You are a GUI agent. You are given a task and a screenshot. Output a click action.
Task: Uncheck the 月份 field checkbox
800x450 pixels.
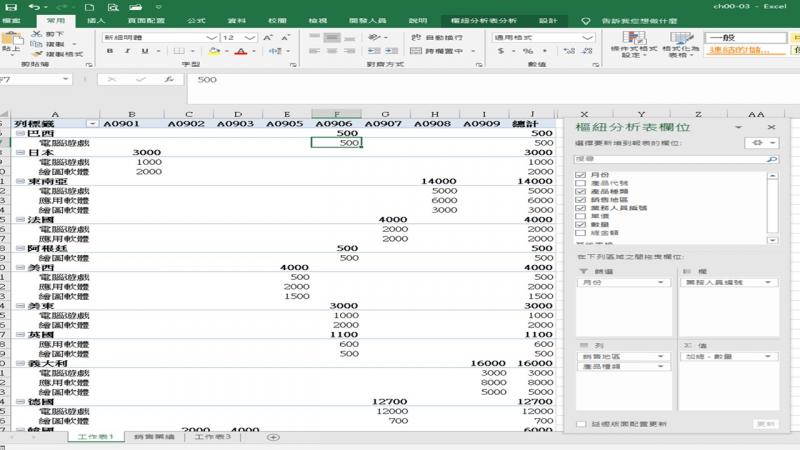pos(580,174)
